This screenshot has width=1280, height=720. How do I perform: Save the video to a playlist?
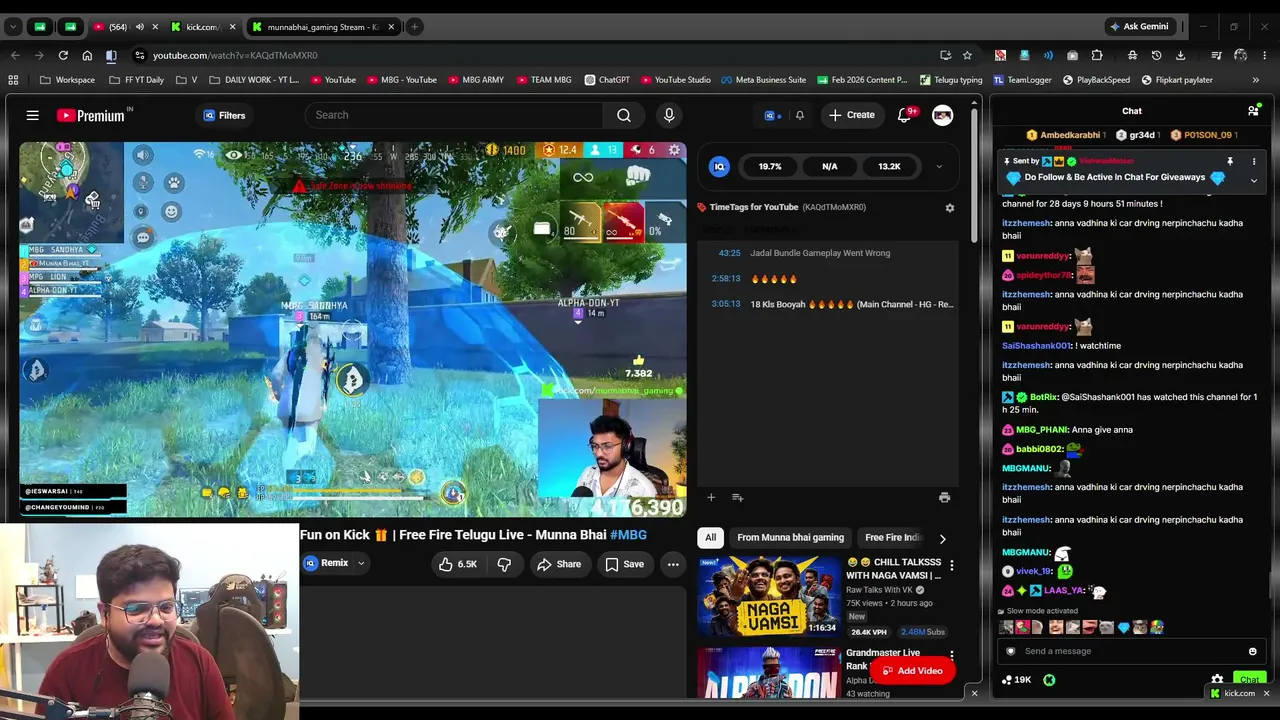(x=624, y=564)
